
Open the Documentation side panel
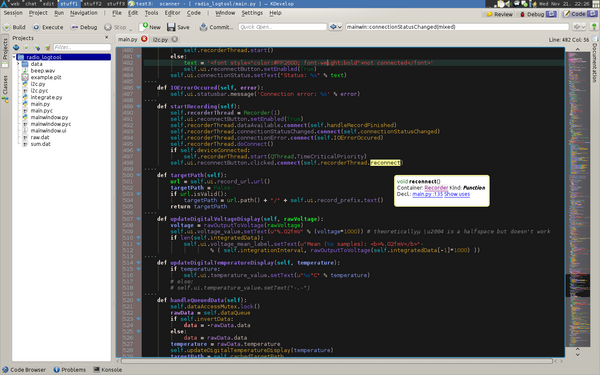click(x=594, y=60)
